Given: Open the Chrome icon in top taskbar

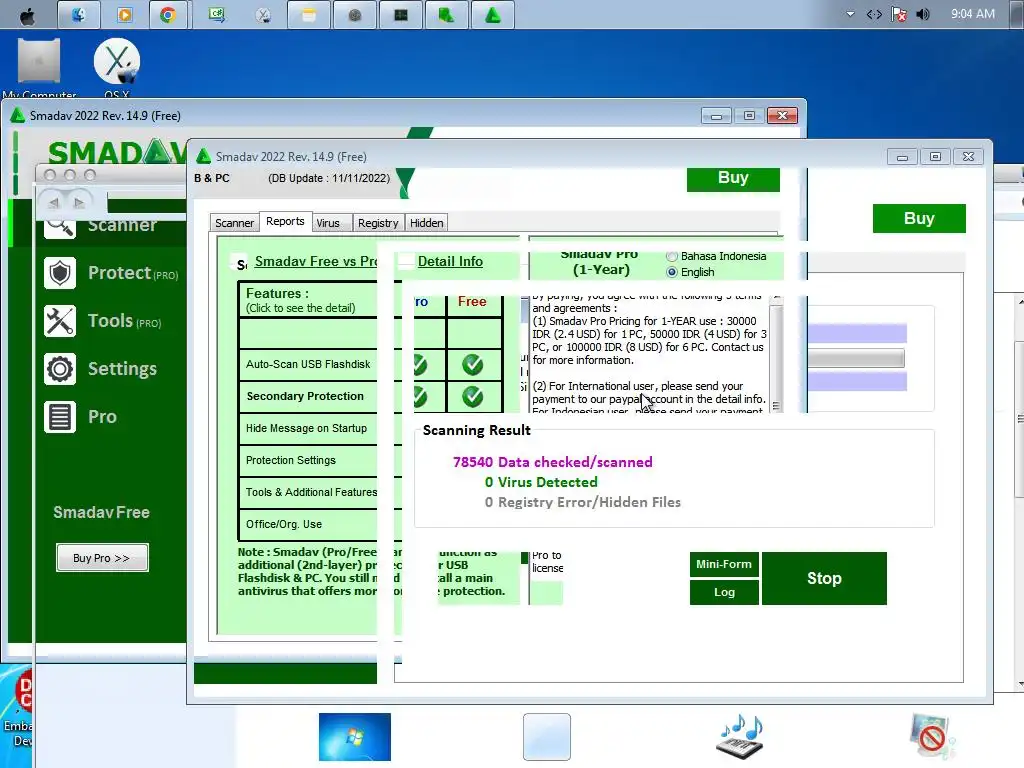Looking at the screenshot, I should pyautogui.click(x=168, y=15).
